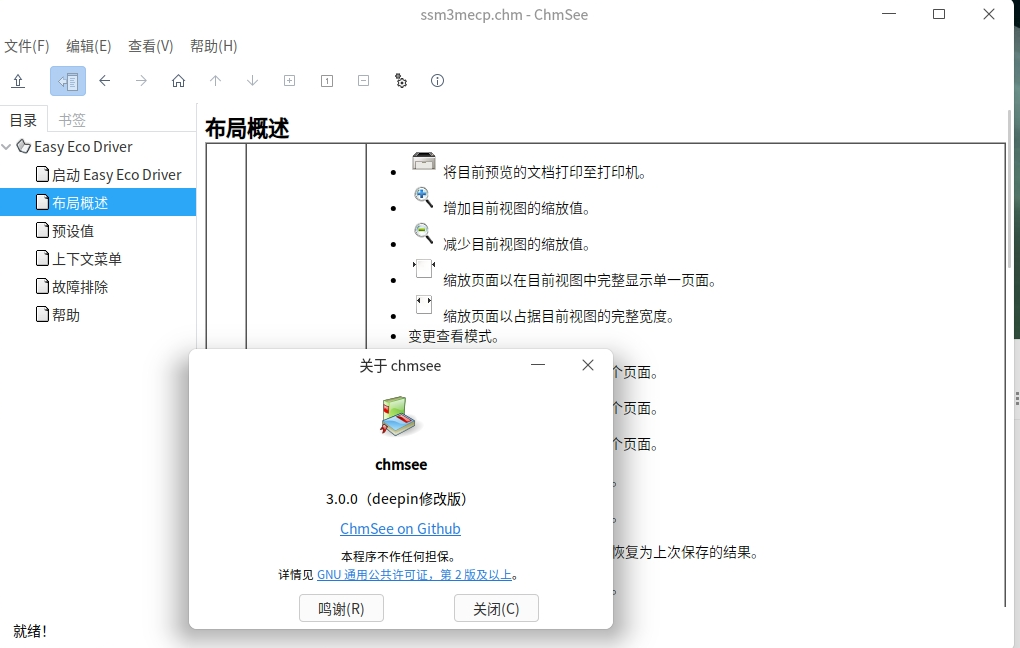1020x648 pixels.
Task: Collapse the Easy Eco Driver tree node
Action: (x=7, y=147)
